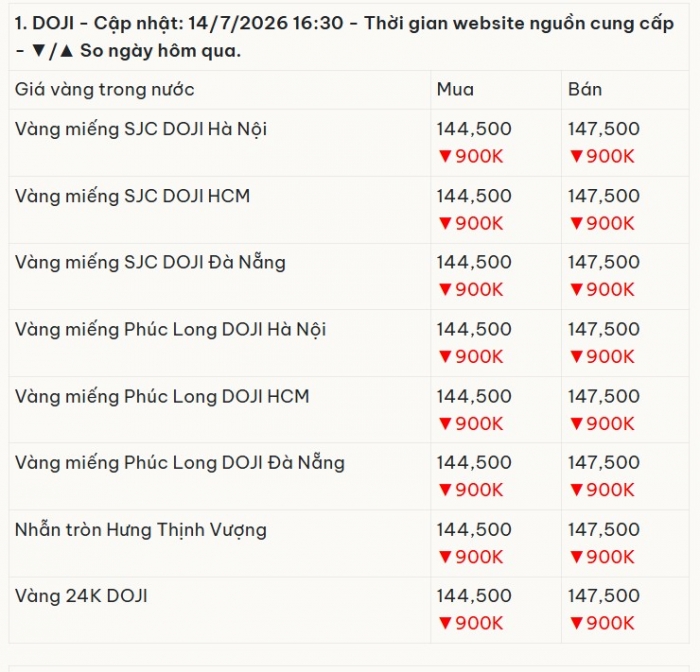The height and width of the screenshot is (672, 700).
Task: Select 'Vàng miếng SJC DOJI HCM' row label
Action: pyautogui.click(x=132, y=196)
